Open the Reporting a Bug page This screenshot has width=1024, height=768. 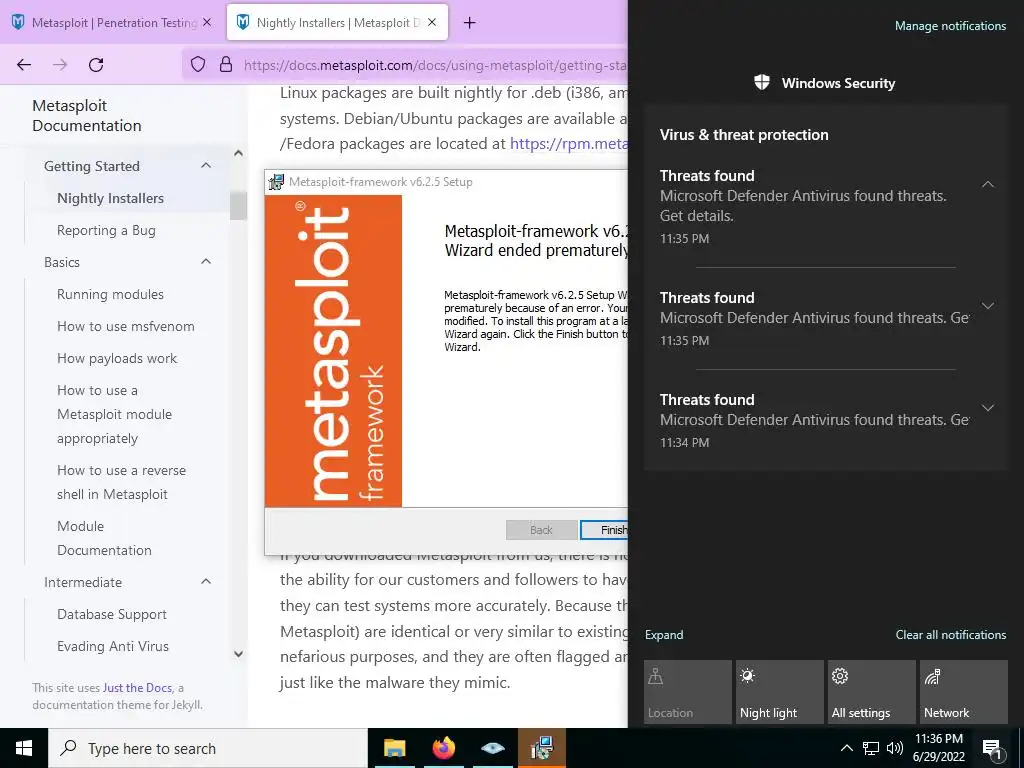pyautogui.click(x=106, y=230)
